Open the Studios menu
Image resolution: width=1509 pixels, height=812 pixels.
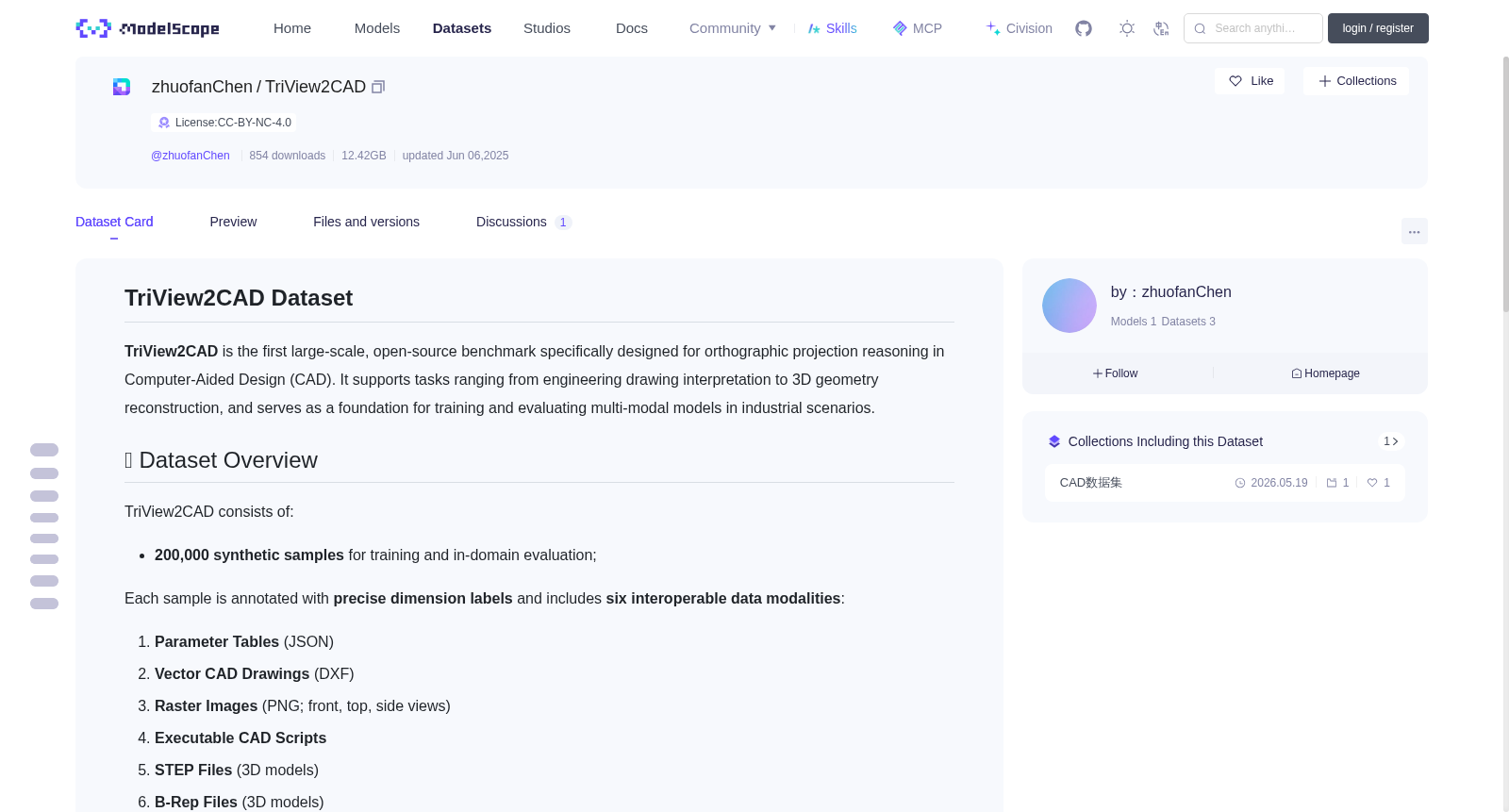click(547, 28)
